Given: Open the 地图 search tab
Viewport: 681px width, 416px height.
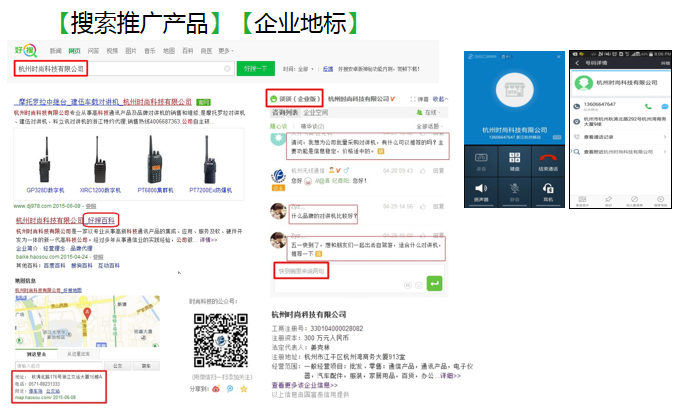Looking at the screenshot, I should tap(169, 51).
